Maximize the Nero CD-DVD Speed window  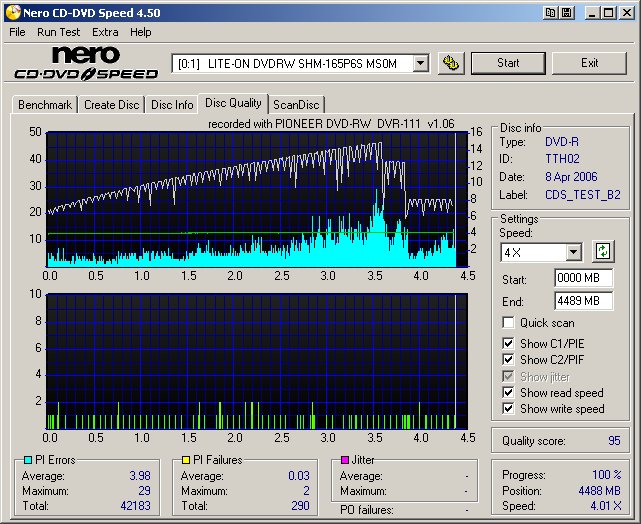609,13
